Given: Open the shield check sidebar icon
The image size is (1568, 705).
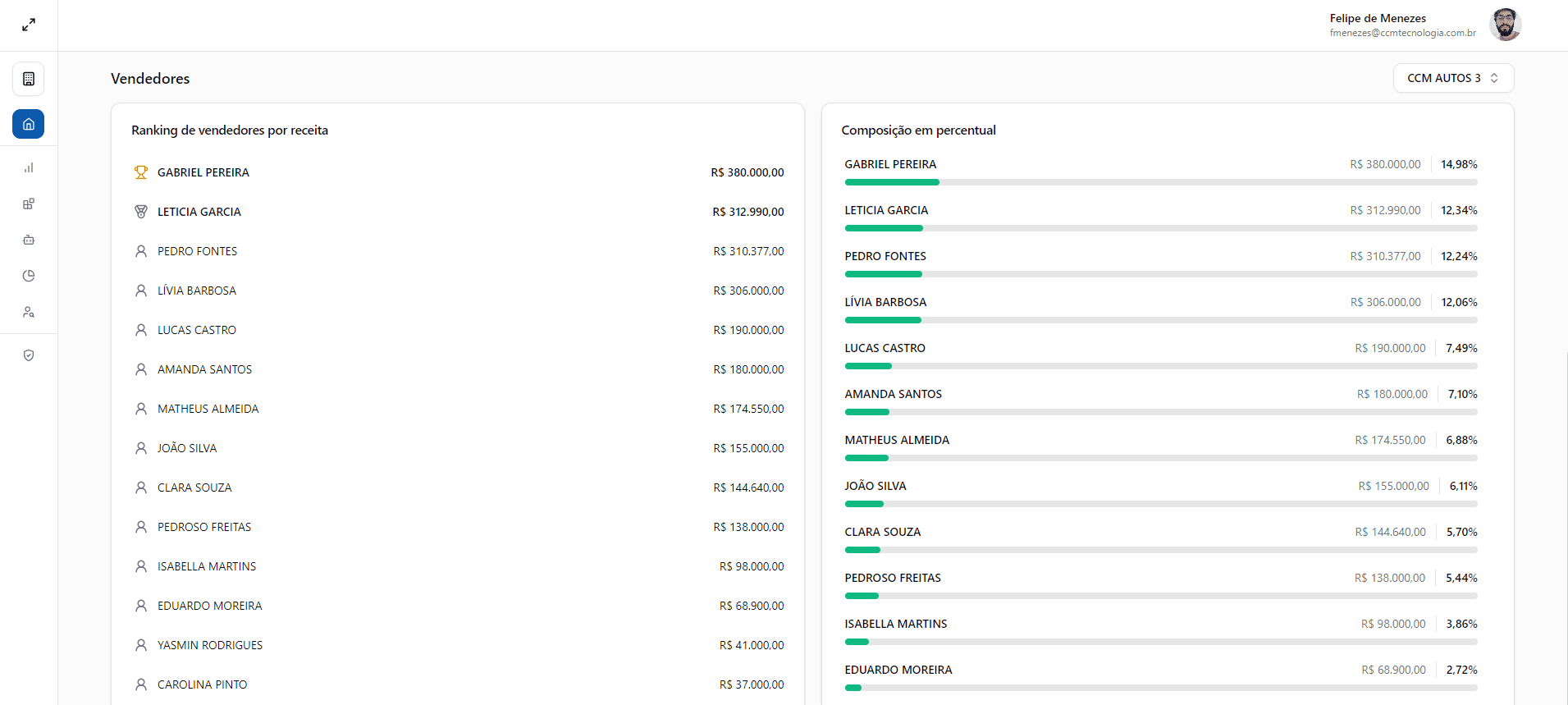Looking at the screenshot, I should 29,355.
